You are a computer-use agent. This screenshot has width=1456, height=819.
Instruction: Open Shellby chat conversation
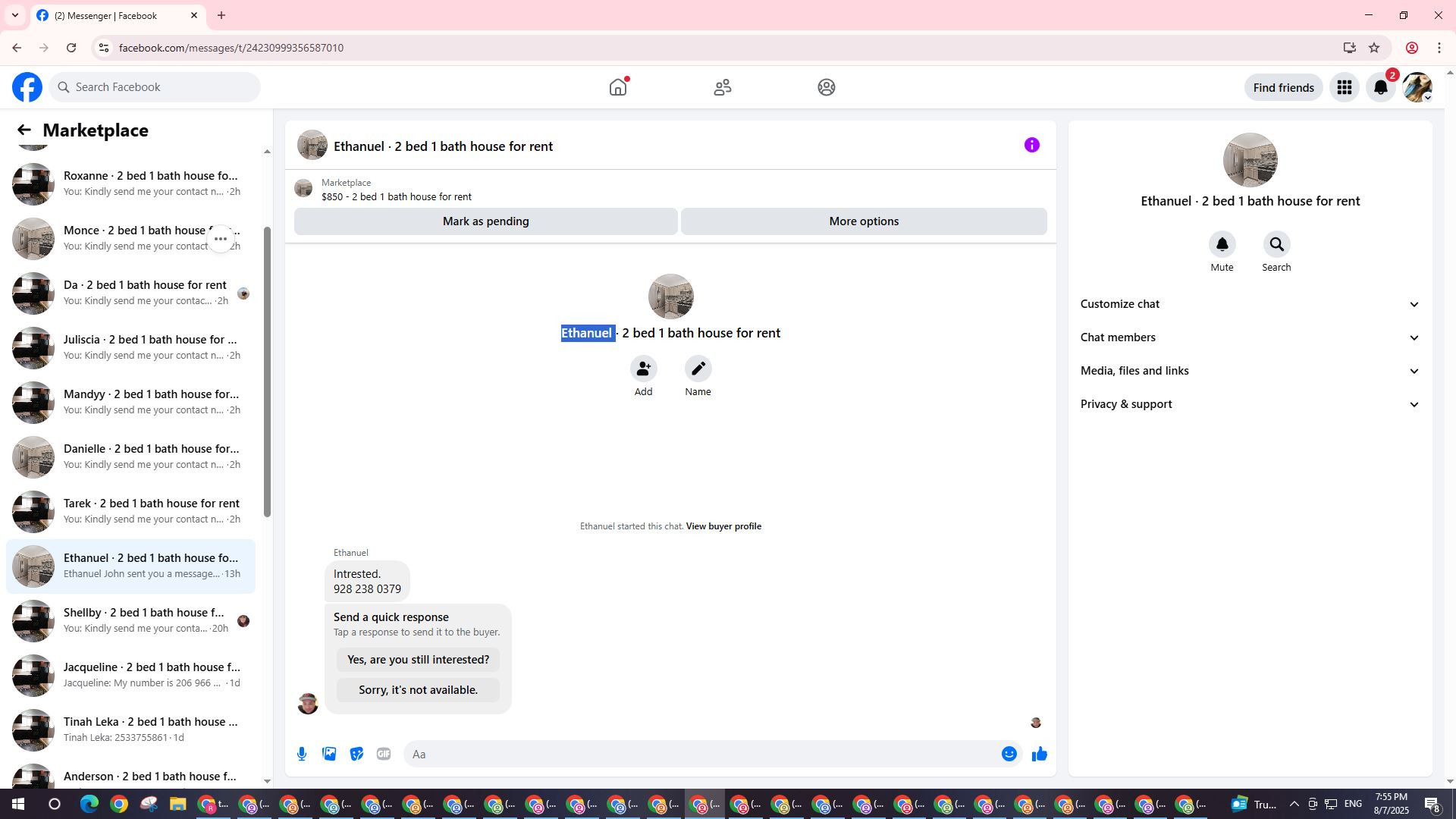130,620
